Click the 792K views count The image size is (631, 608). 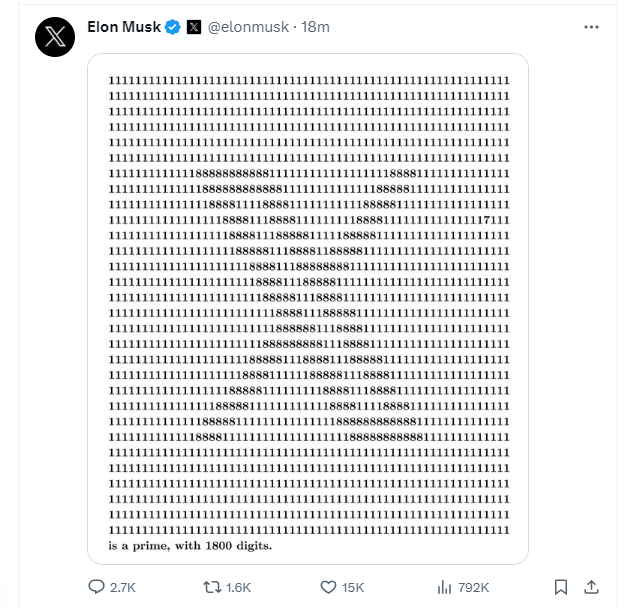pyautogui.click(x=474, y=588)
